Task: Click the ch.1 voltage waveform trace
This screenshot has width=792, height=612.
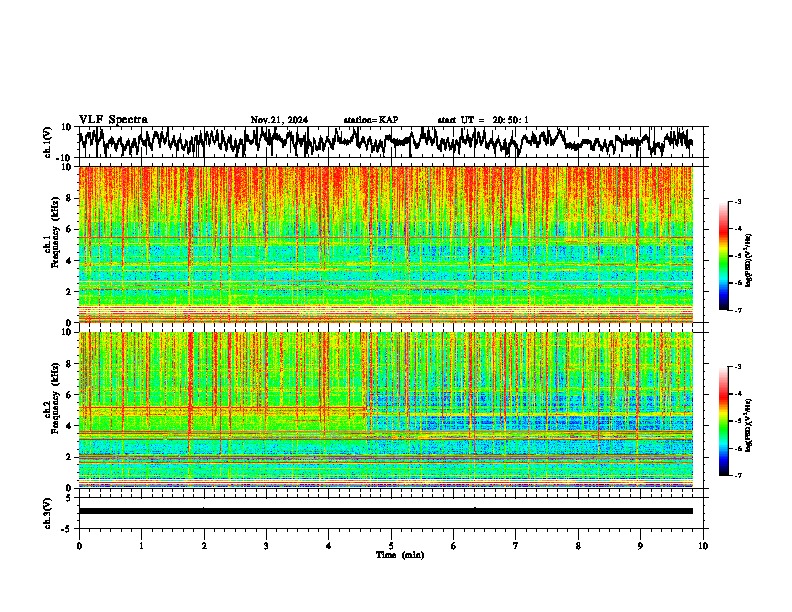Action: tap(385, 141)
